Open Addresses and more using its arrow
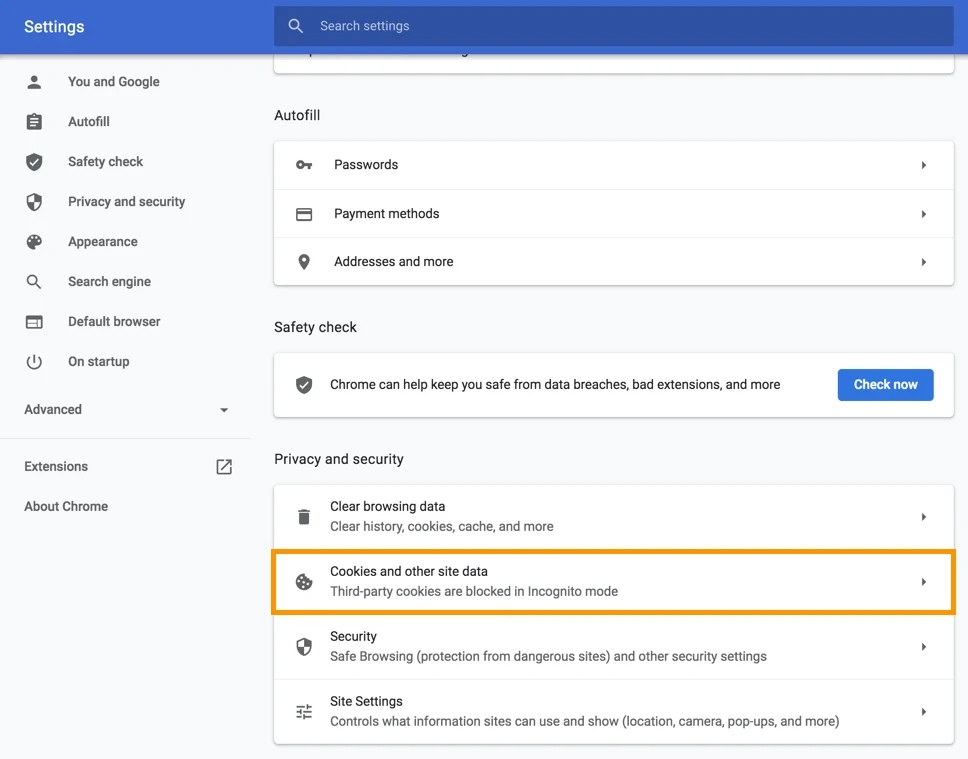The height and width of the screenshot is (759, 968). point(924,262)
